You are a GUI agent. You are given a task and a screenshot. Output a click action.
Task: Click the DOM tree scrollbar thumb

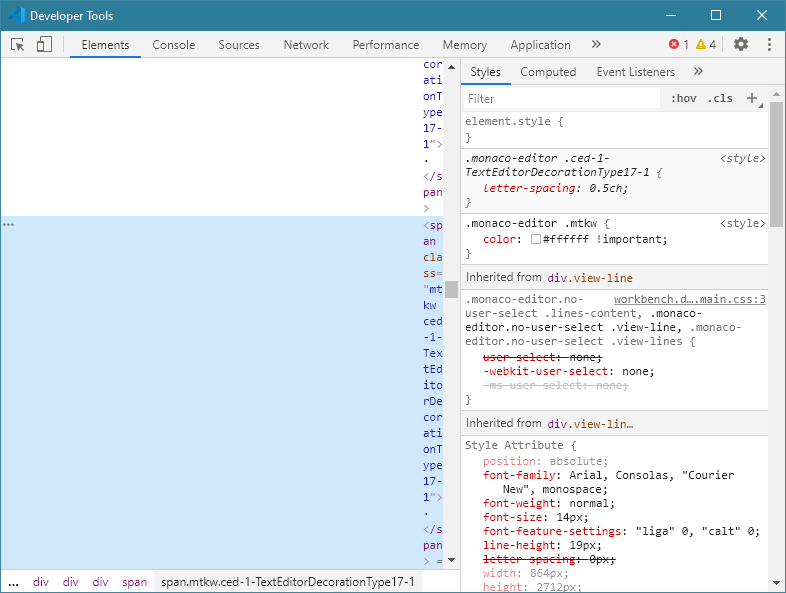(451, 289)
